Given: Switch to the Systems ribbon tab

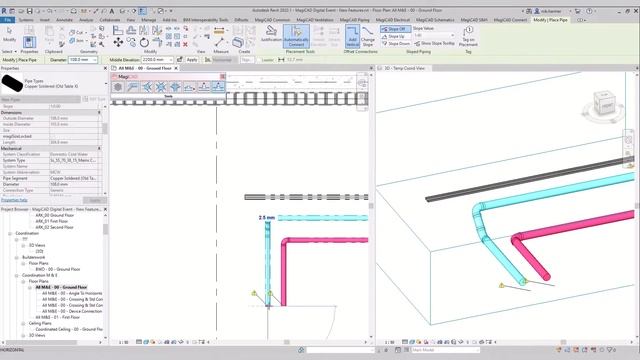Looking at the screenshot, I should point(26,20).
